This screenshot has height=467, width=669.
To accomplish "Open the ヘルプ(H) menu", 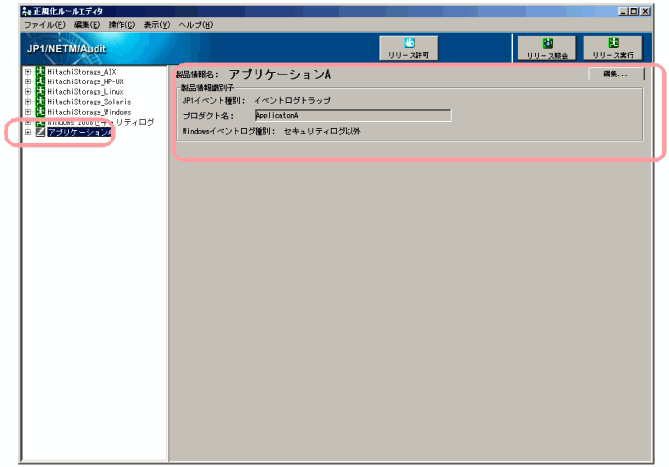I will [x=195, y=25].
